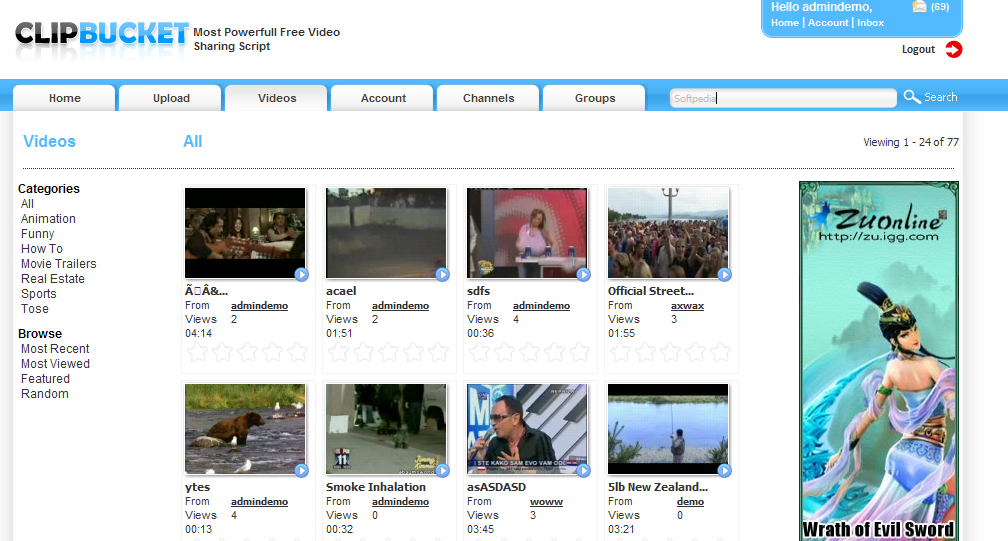Click play icon on Official Street video
Viewport: 1008px width, 541px height.
[x=724, y=274]
